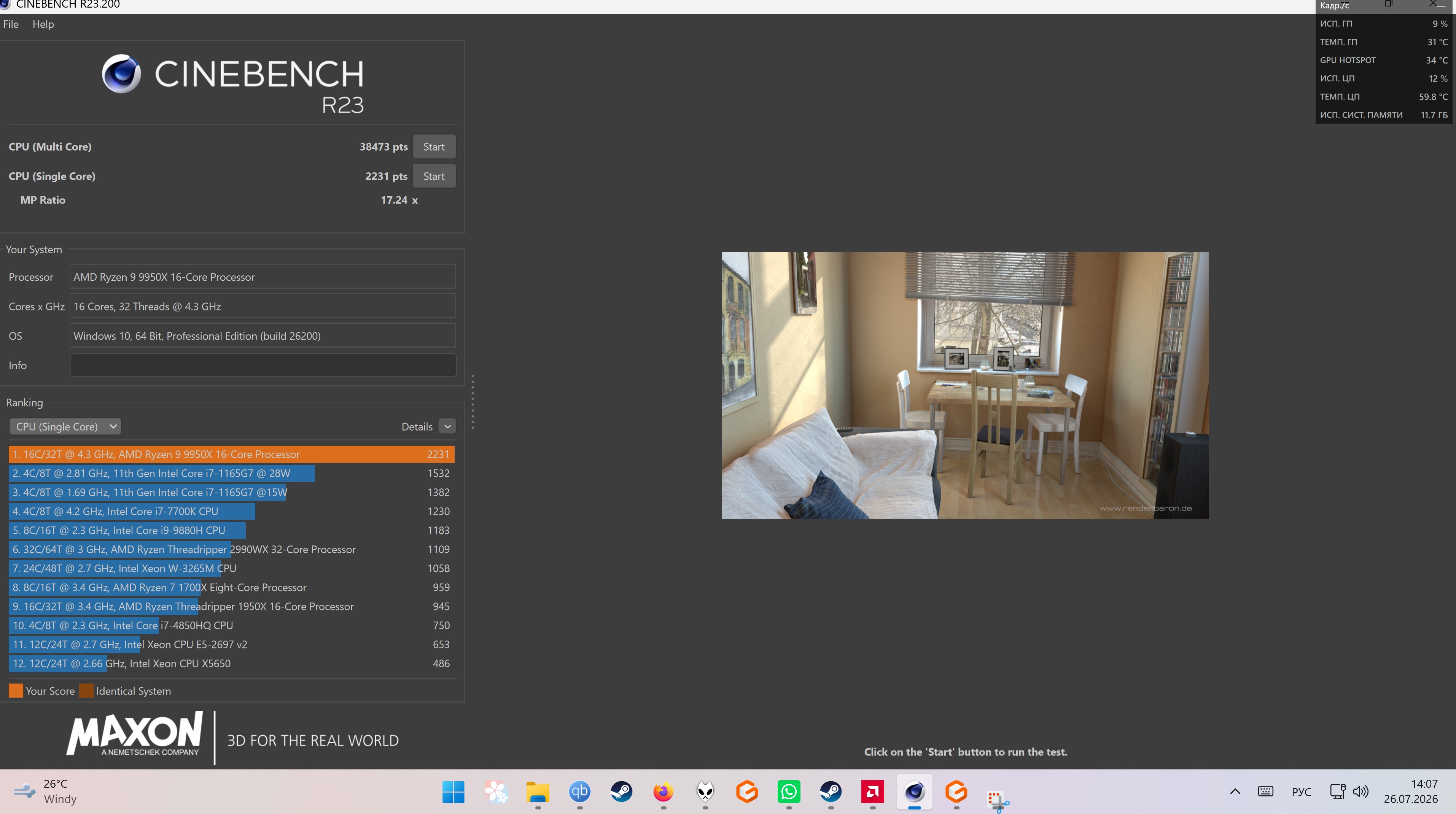Open the orange G icon beside WhatsApp
The image size is (1456, 814).
[x=747, y=792]
